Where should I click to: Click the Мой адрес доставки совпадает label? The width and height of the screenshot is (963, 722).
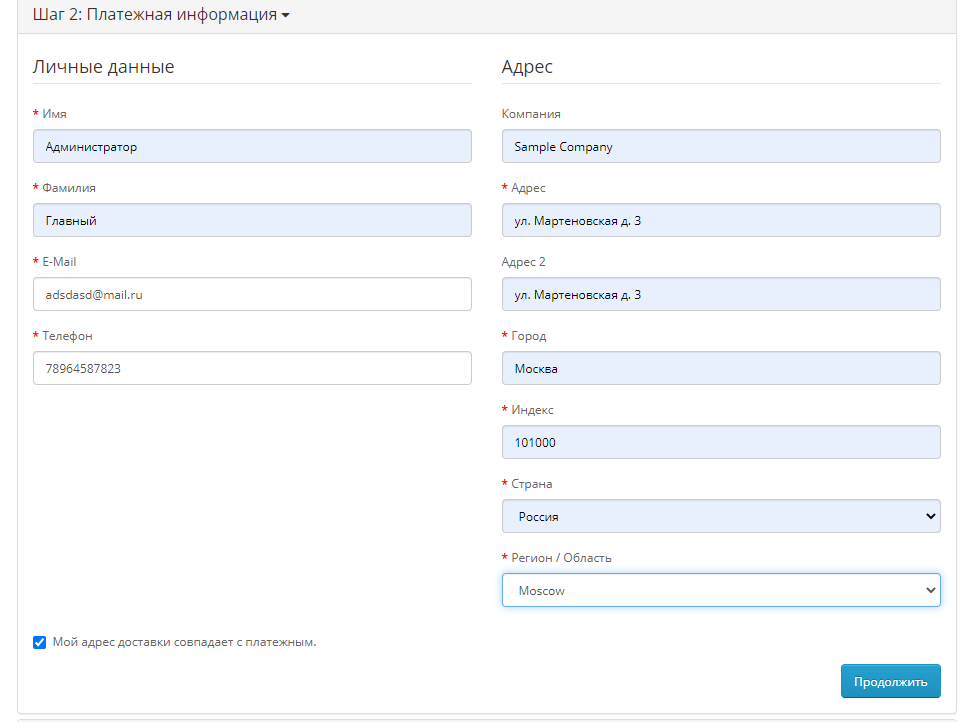(x=184, y=642)
